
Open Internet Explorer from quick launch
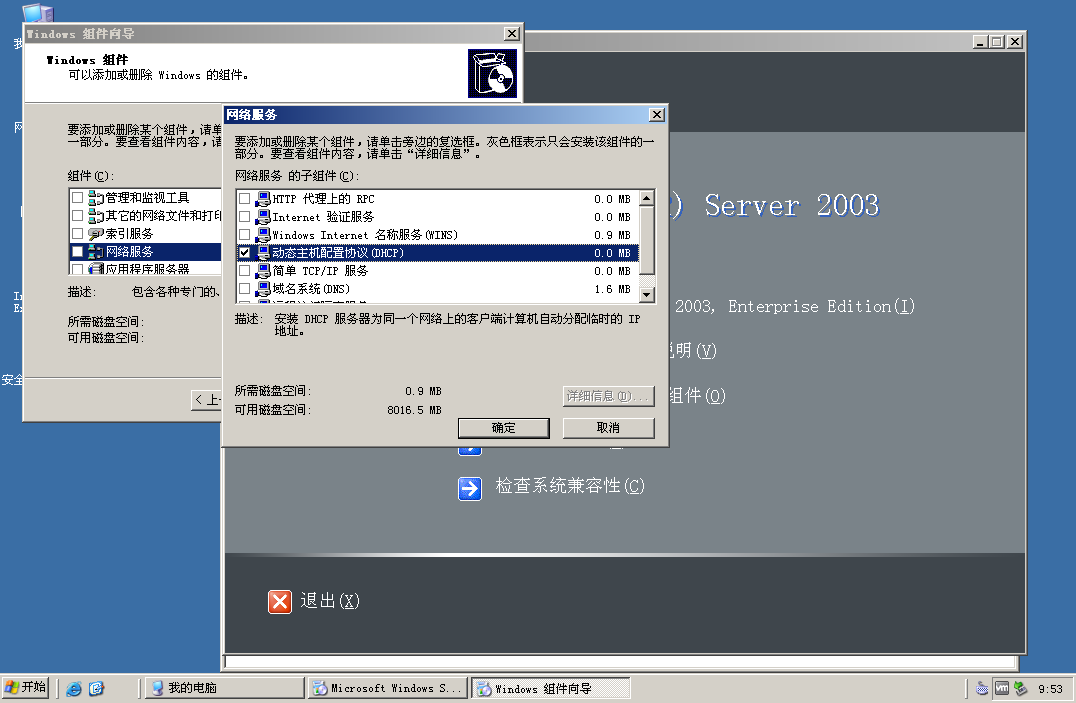(x=74, y=689)
